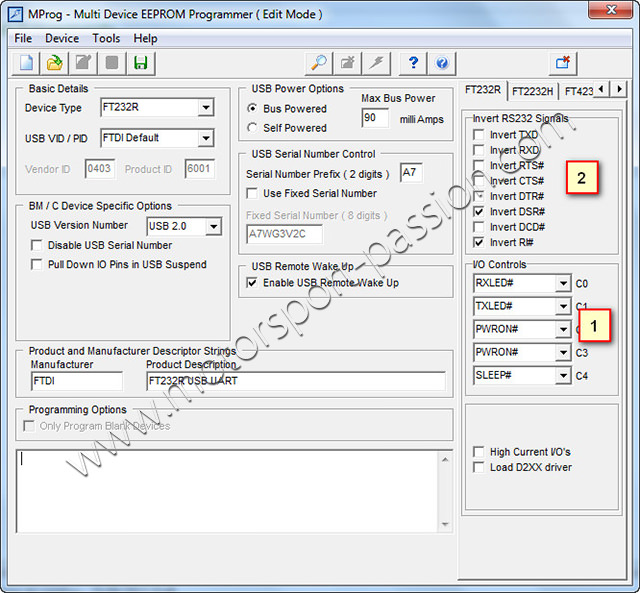Click the New blank template icon

pyautogui.click(x=27, y=63)
